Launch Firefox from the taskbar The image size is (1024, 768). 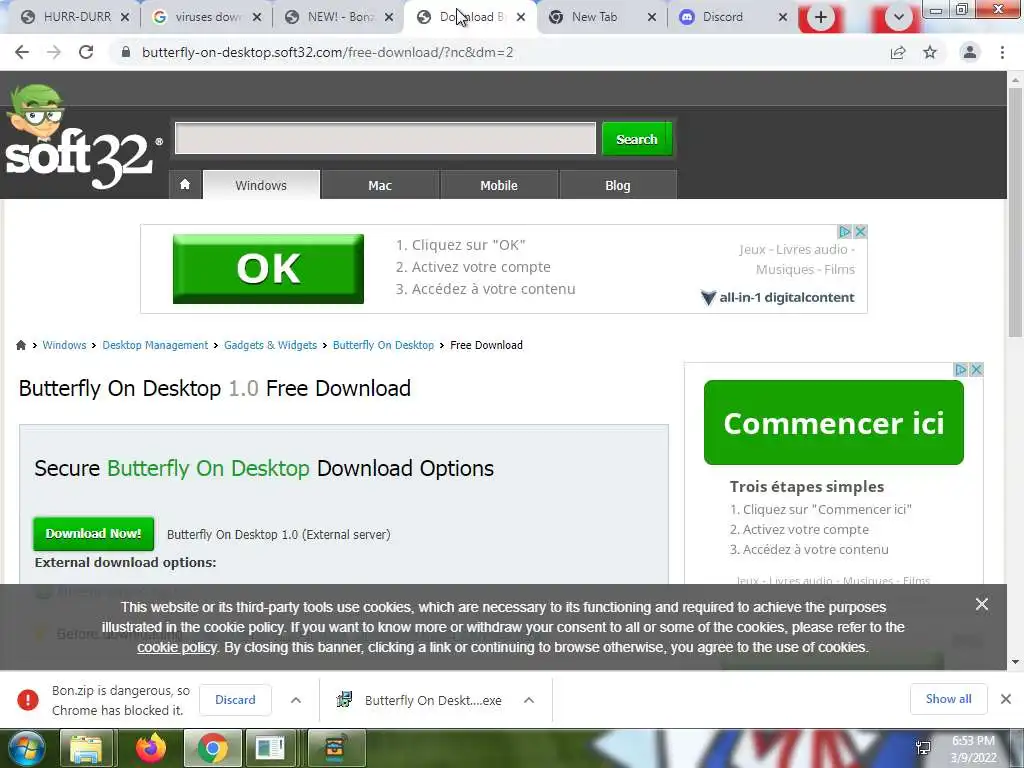coord(151,748)
